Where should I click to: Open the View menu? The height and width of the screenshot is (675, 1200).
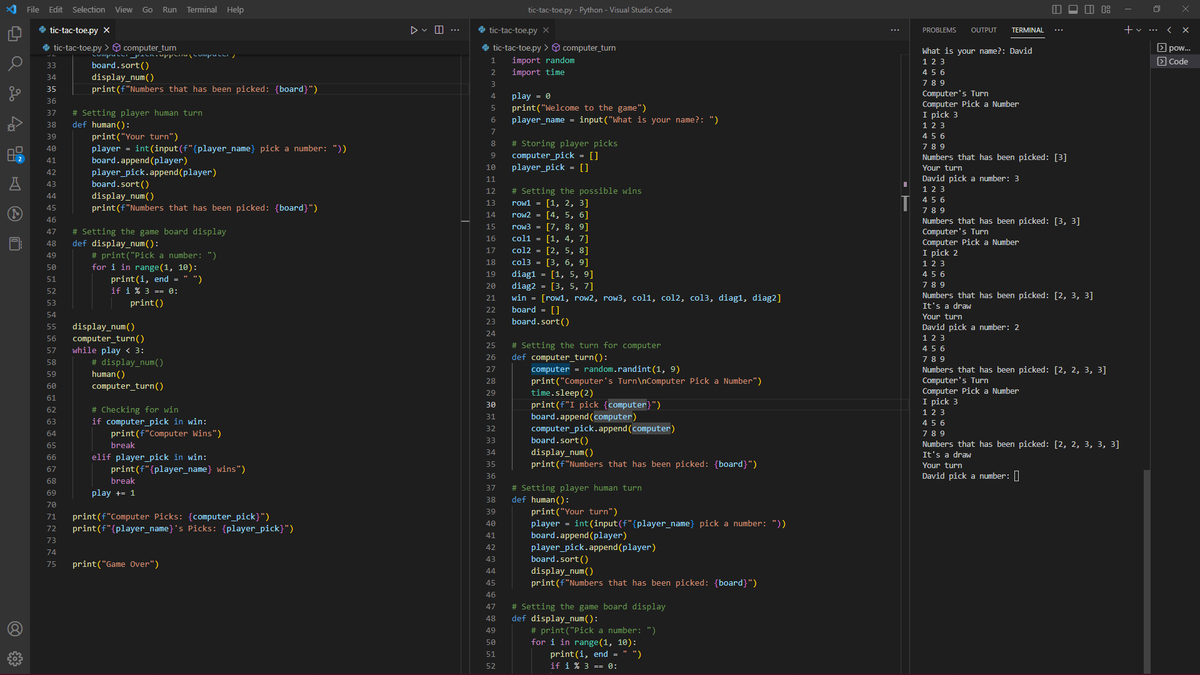(124, 9)
